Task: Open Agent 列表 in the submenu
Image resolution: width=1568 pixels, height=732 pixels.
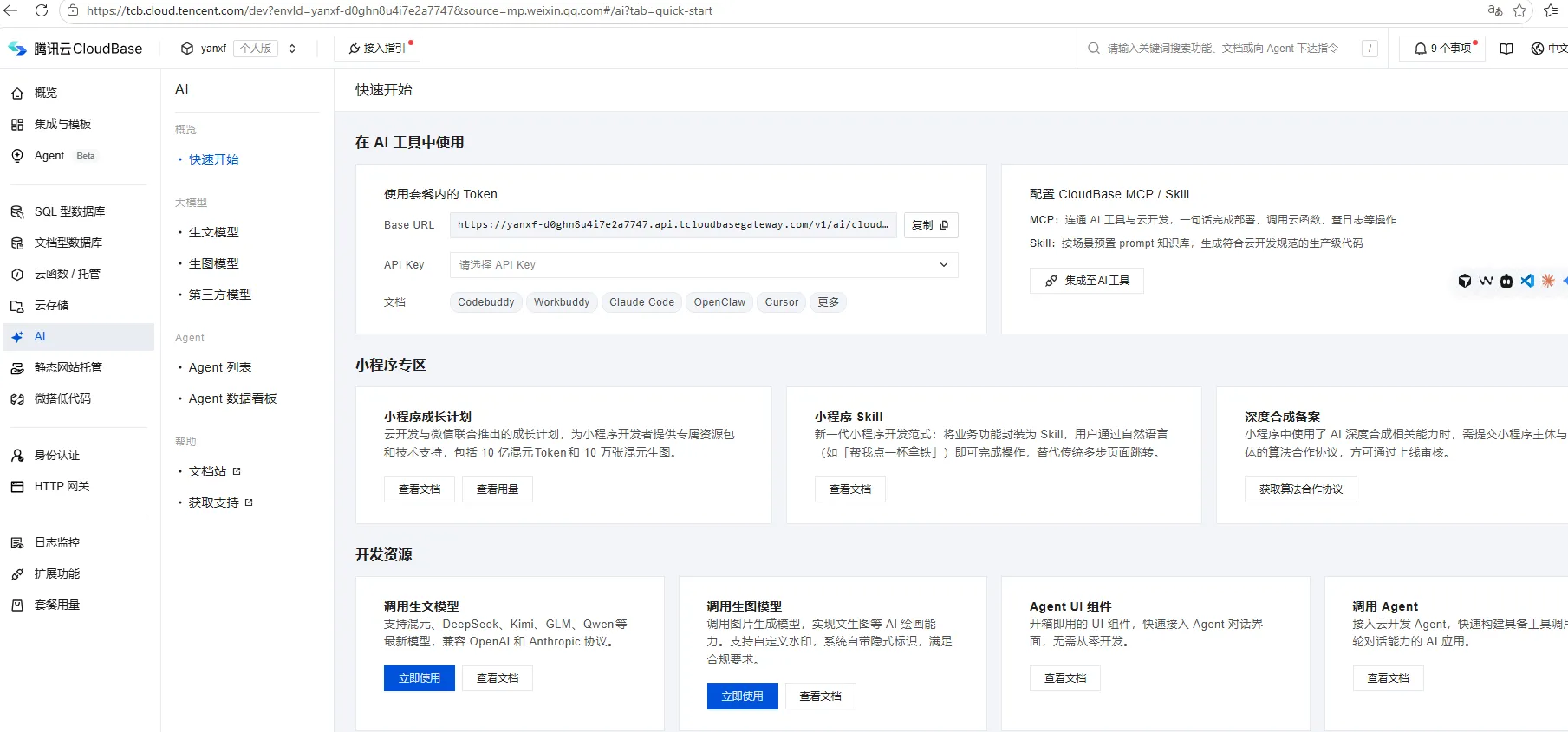Action: [220, 367]
